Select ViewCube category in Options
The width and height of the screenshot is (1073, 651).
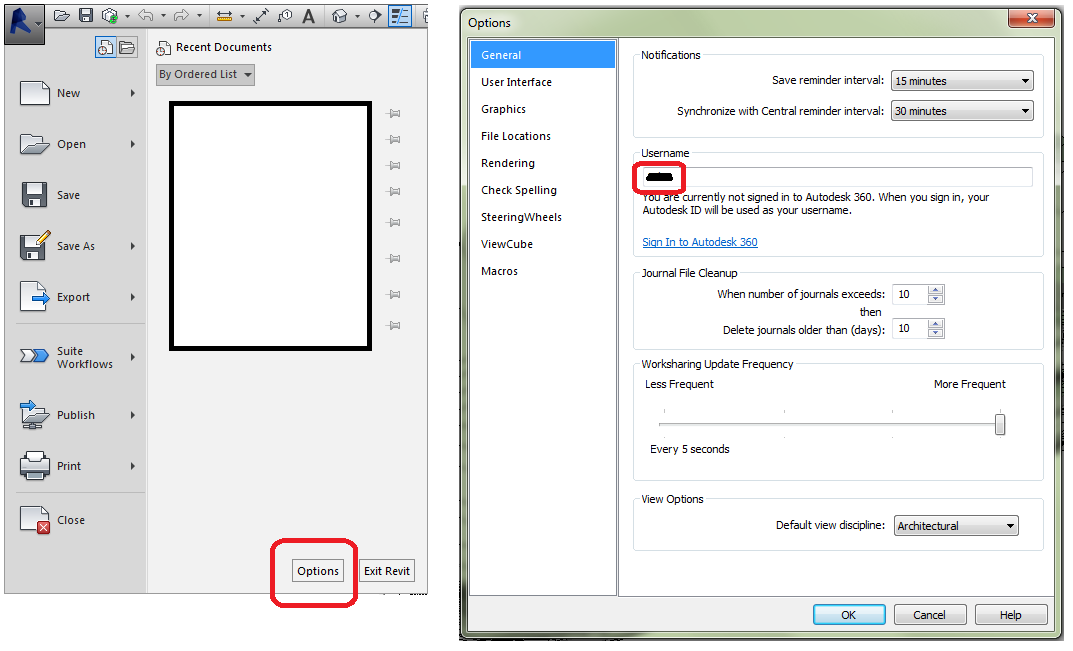tap(543, 244)
